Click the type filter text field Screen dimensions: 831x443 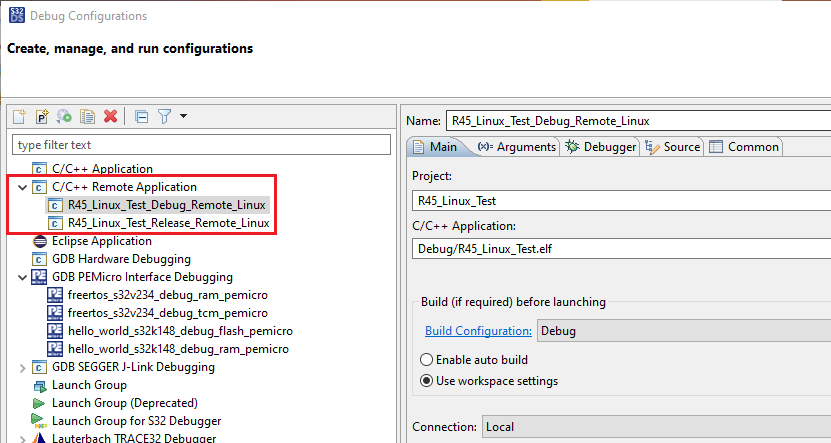[200, 145]
